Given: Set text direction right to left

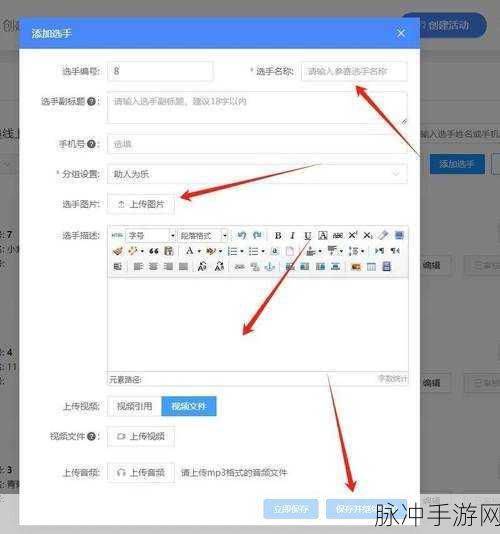Looking at the screenshot, I should click(x=395, y=251).
